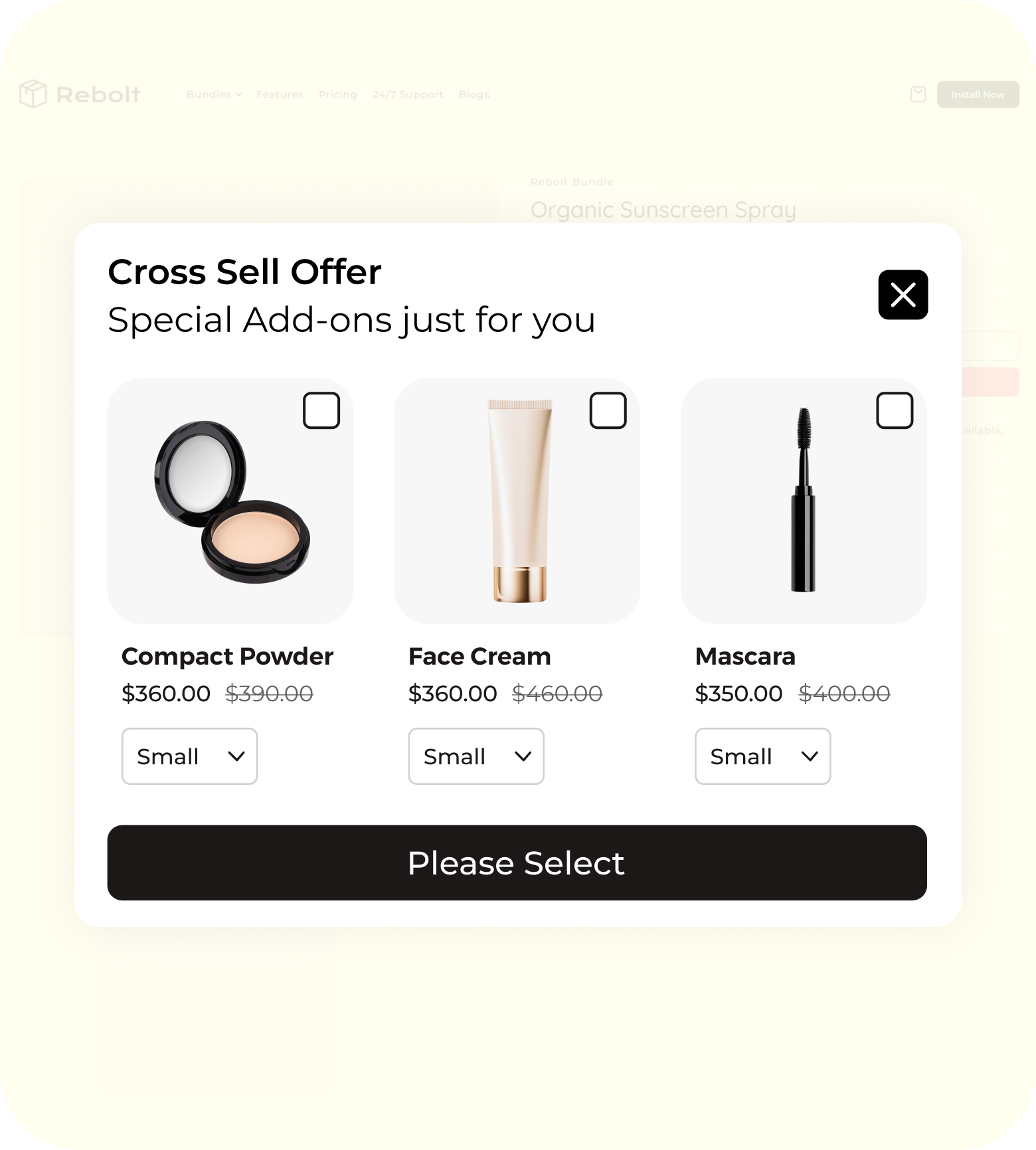Open Compact Powder size dropdown
This screenshot has height=1150, width=1036.
(x=189, y=756)
